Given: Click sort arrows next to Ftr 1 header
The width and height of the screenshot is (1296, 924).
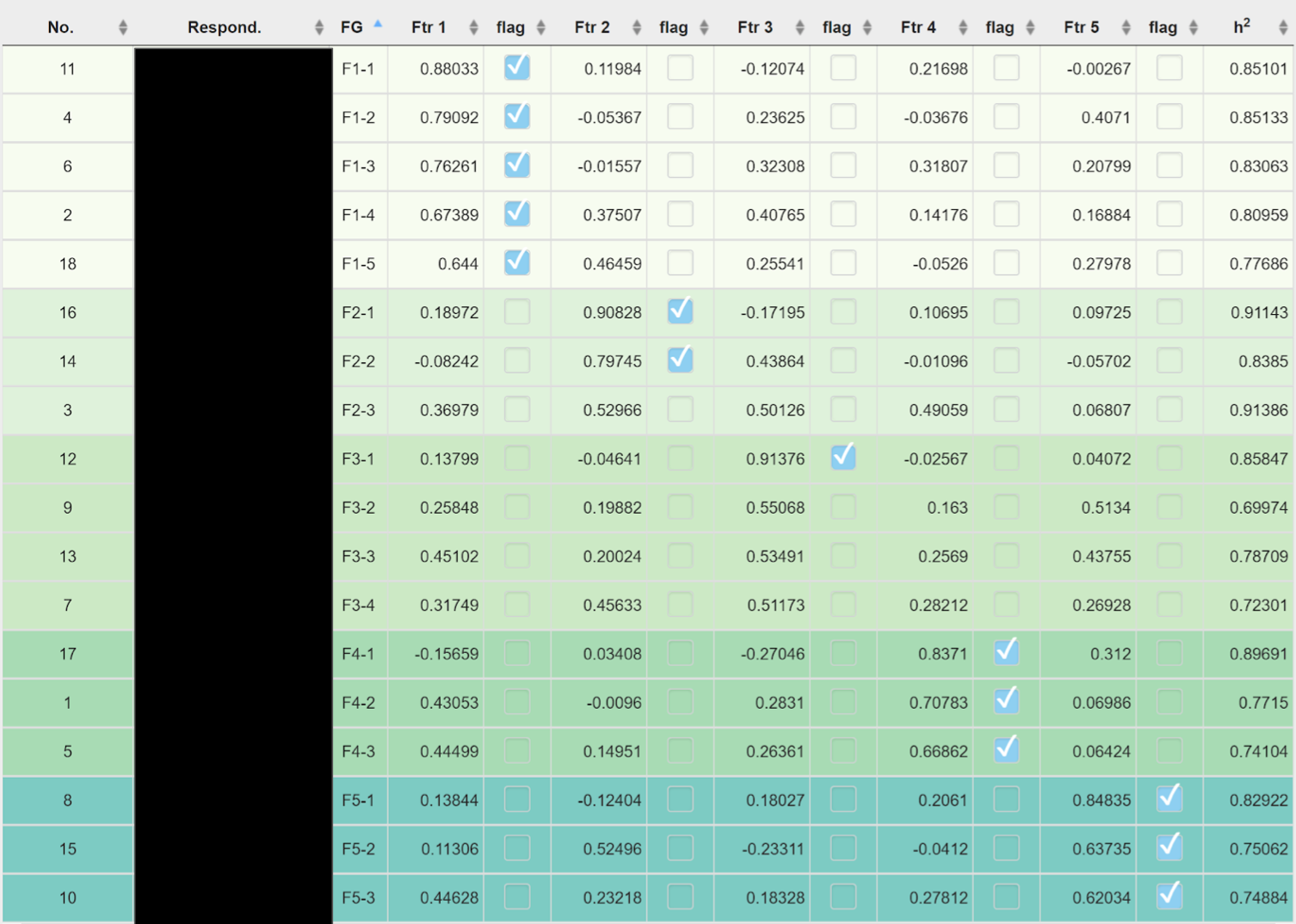Looking at the screenshot, I should click(473, 28).
